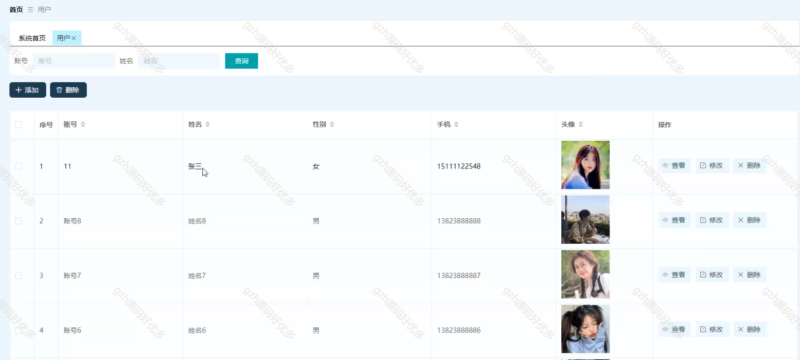The width and height of the screenshot is (800, 360).
Task: Sort by 姓名 column arrows
Action: pyautogui.click(x=208, y=124)
